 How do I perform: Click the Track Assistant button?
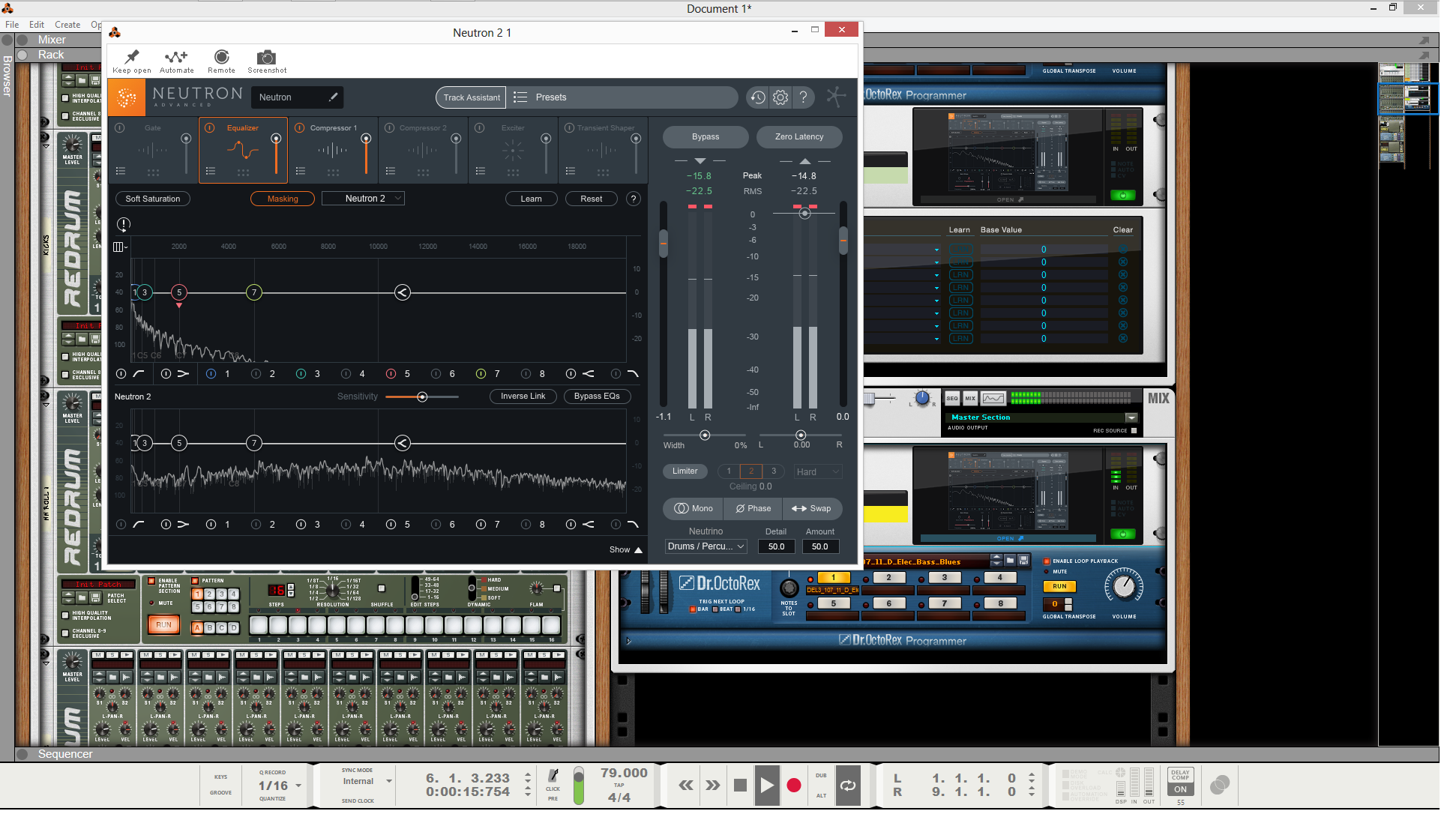(471, 97)
